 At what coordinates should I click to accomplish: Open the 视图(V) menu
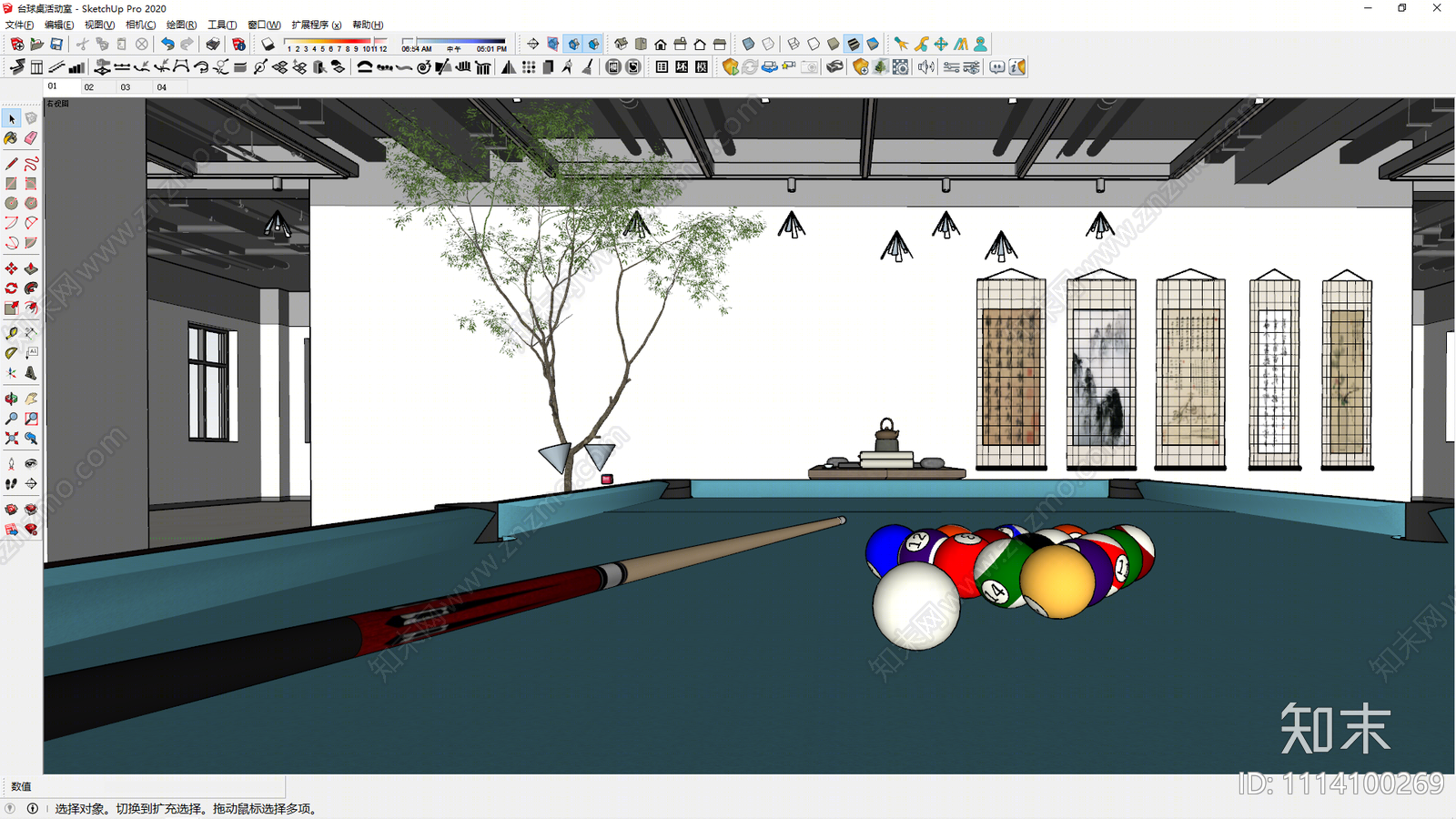99,25
